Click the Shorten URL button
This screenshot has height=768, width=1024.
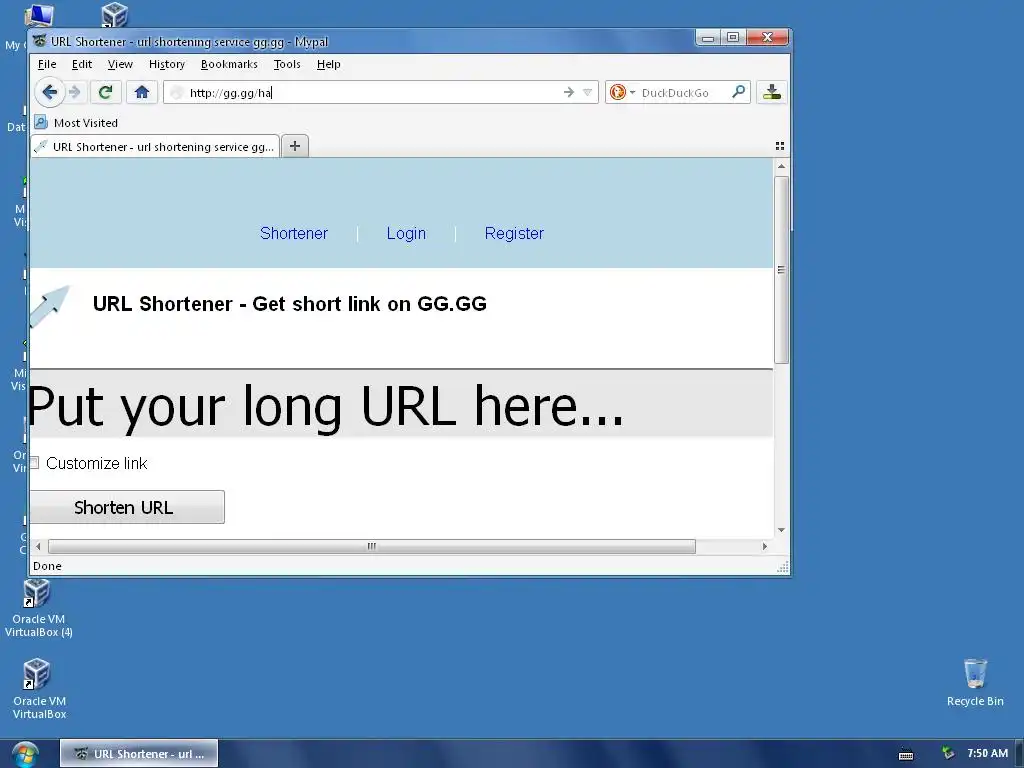pyautogui.click(x=127, y=507)
